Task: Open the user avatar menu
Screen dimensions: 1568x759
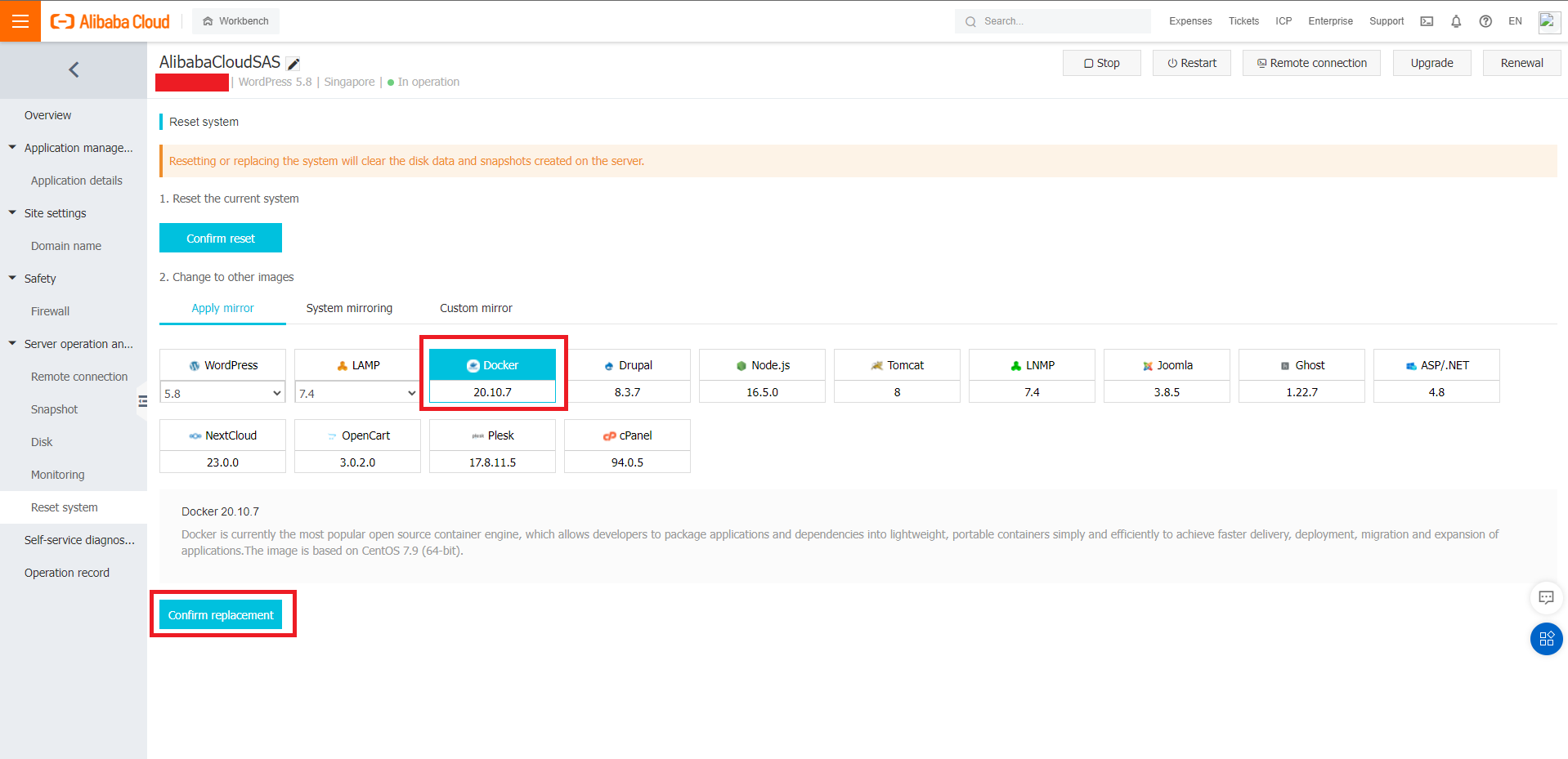Action: click(1548, 21)
